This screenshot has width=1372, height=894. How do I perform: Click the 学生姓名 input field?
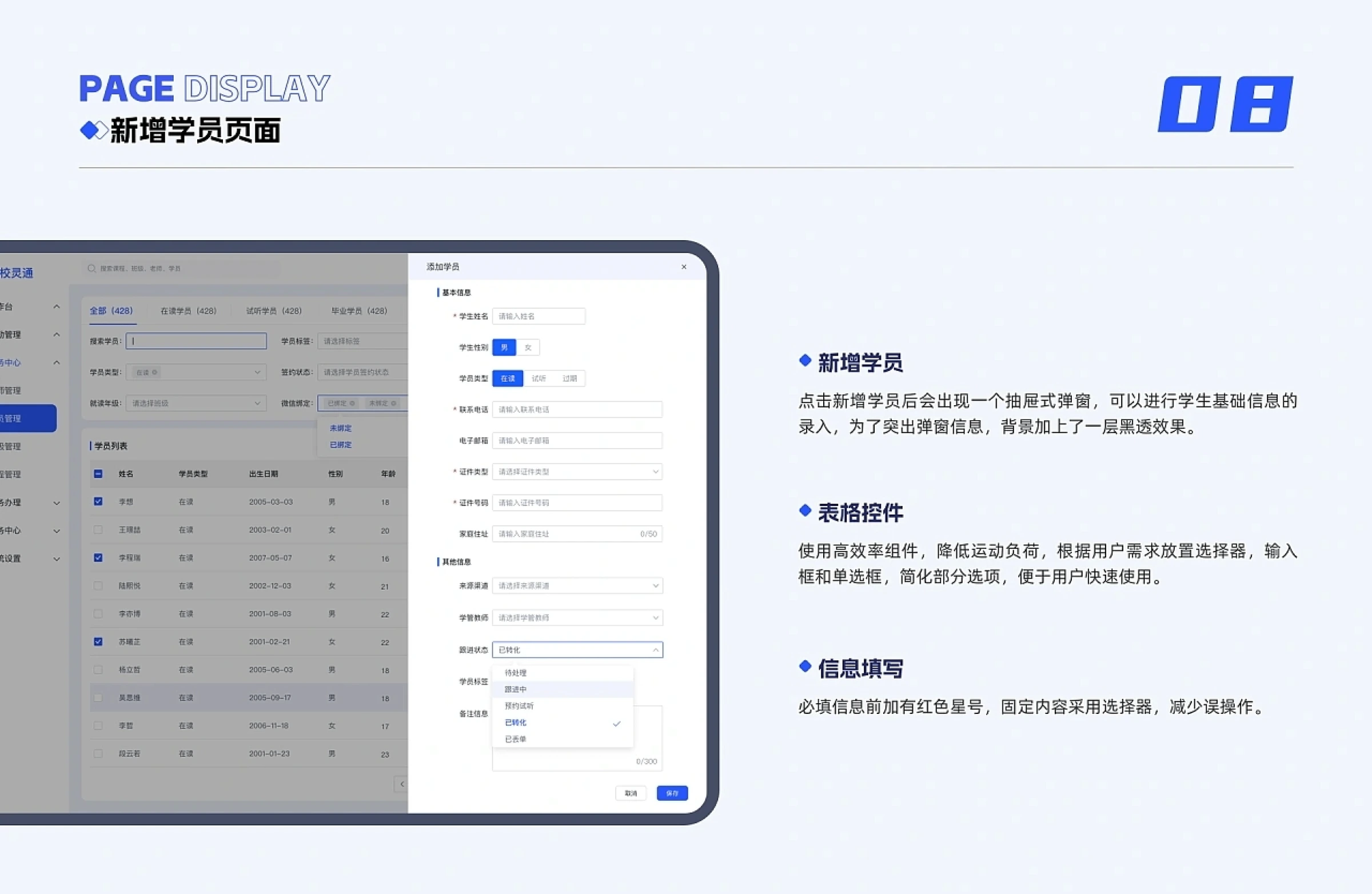[x=539, y=317]
